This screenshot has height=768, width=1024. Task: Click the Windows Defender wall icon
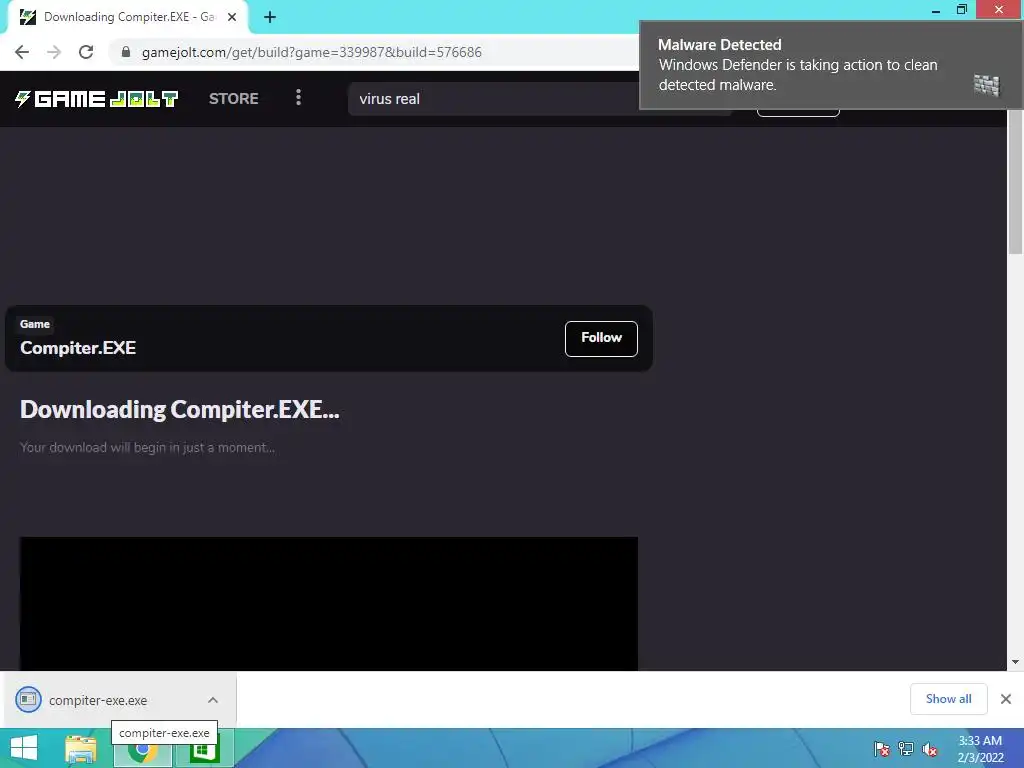987,85
